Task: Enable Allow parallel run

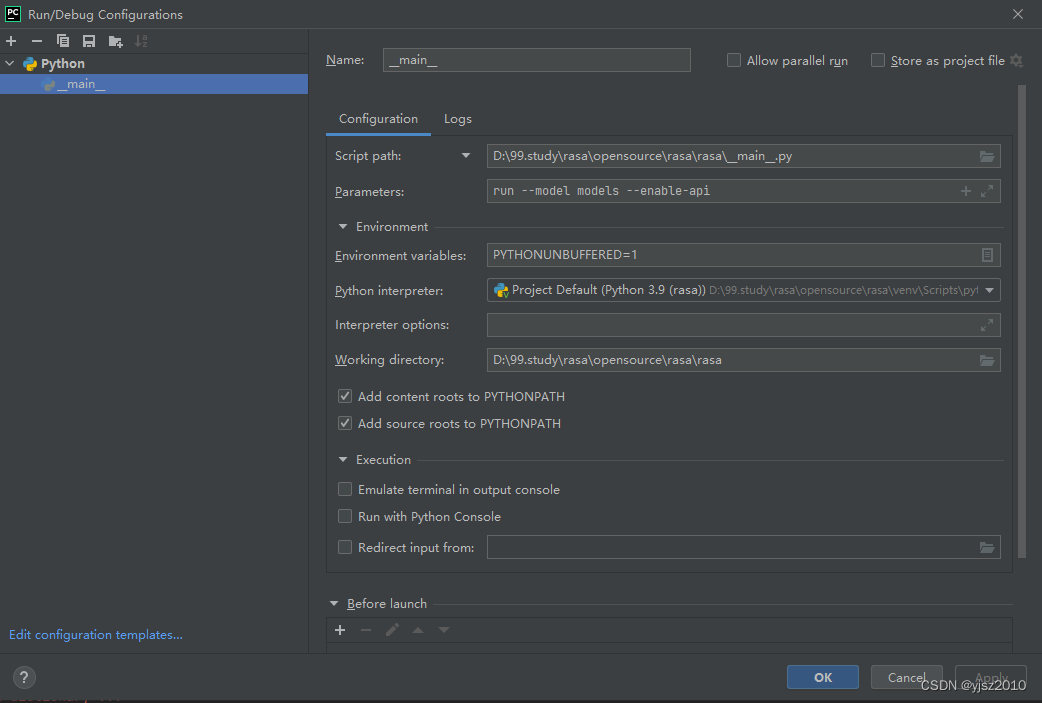Action: click(x=734, y=60)
